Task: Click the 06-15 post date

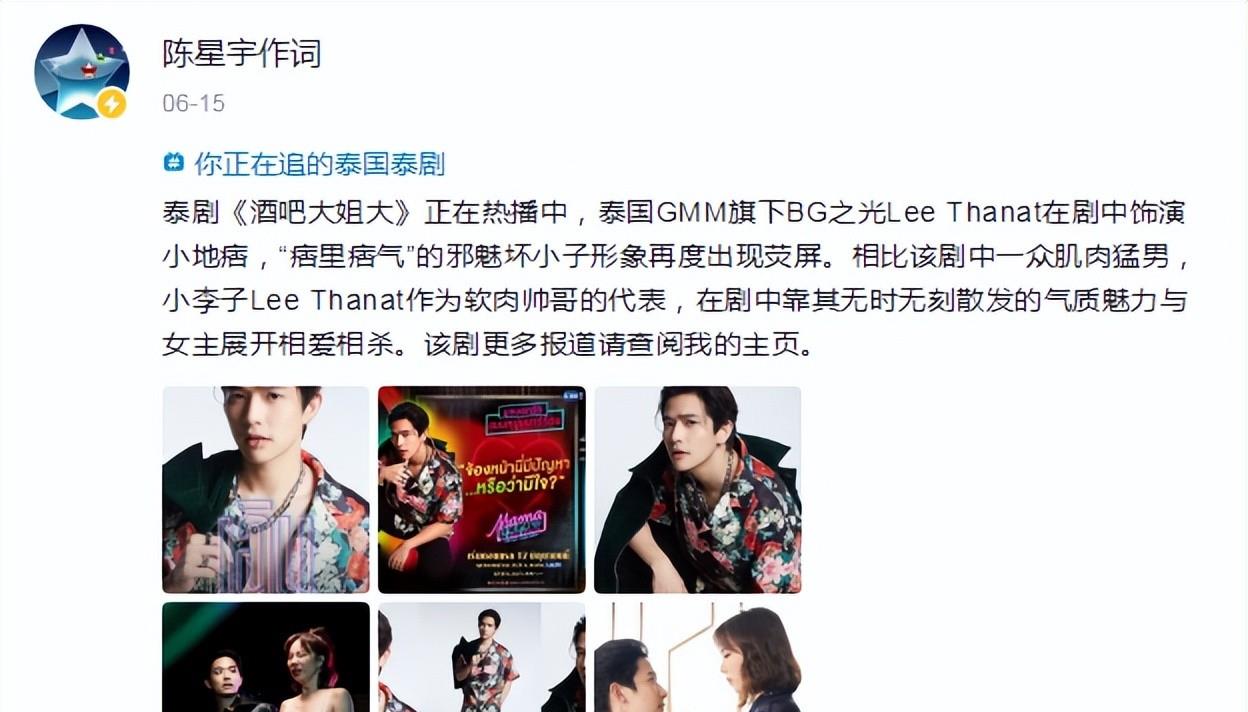Action: 193,103
